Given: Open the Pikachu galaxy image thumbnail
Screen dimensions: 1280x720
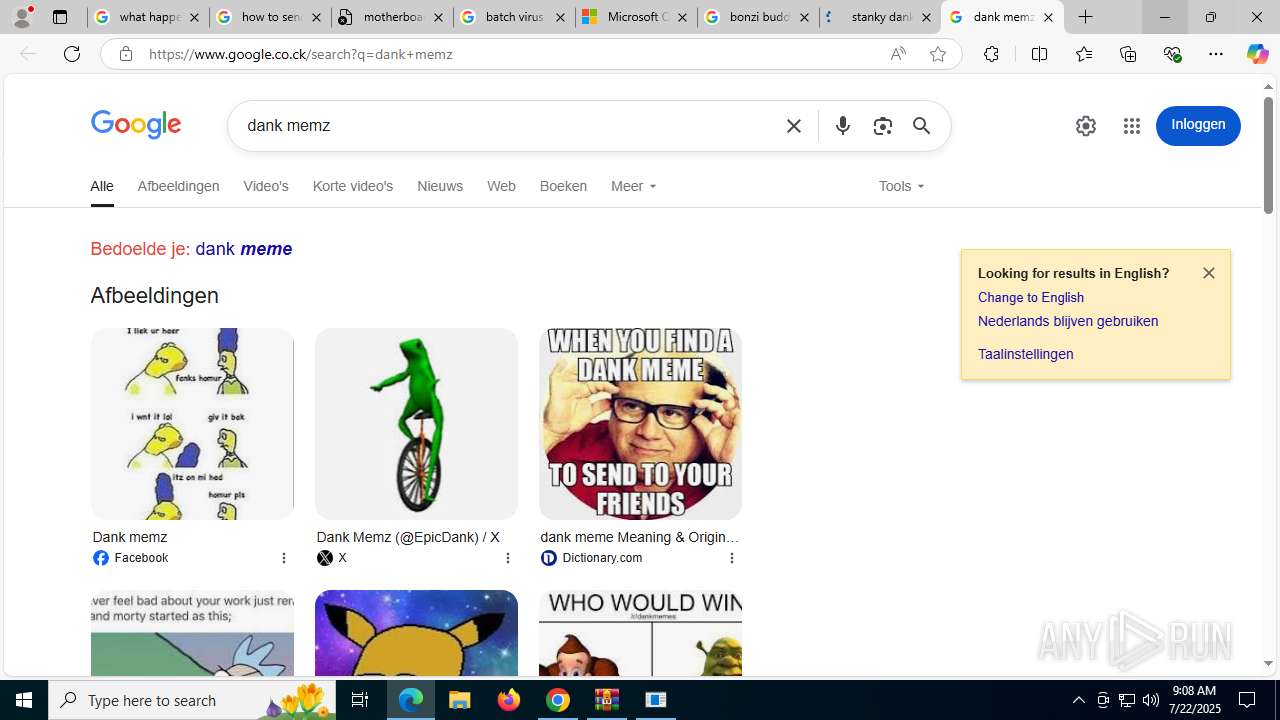Looking at the screenshot, I should pos(416,633).
